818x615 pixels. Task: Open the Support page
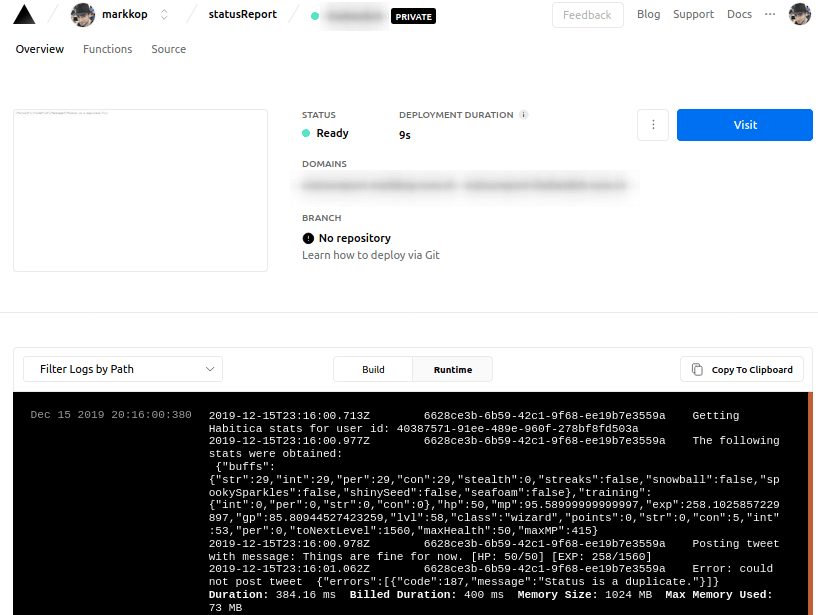point(693,14)
